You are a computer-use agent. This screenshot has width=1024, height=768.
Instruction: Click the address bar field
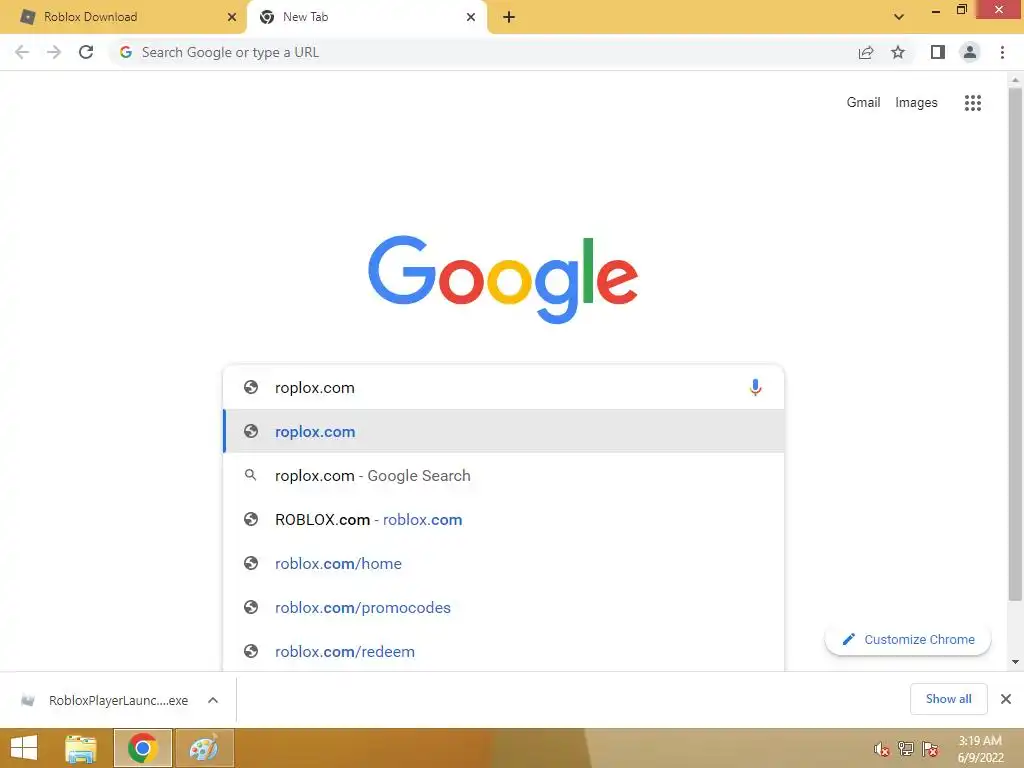click(483, 52)
